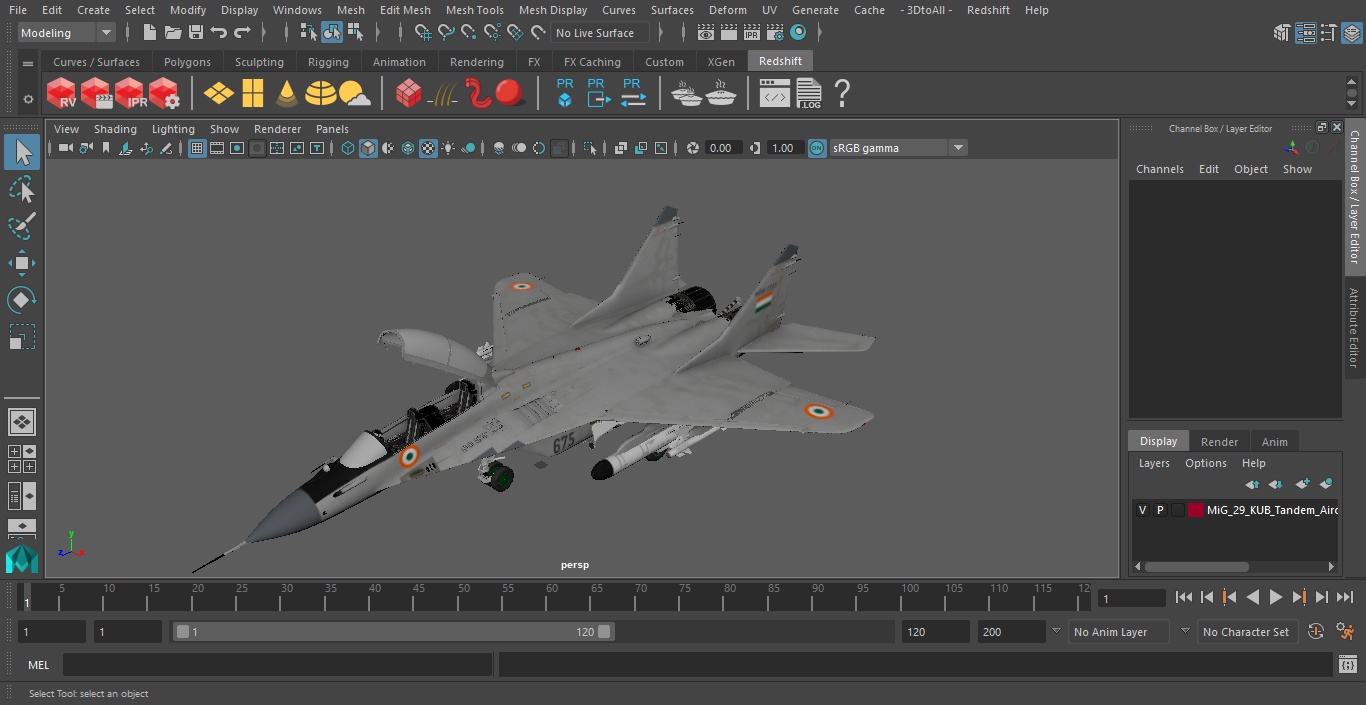
Task: Toggle sRGB view transform on/off button
Action: pos(817,148)
